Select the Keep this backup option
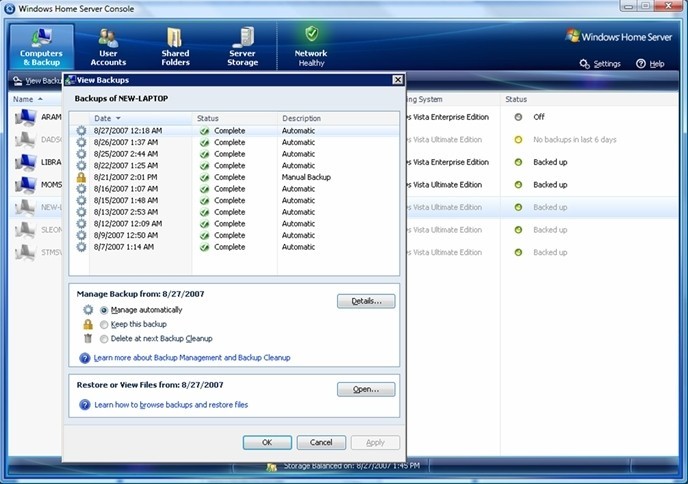This screenshot has width=688, height=484. click(x=104, y=325)
